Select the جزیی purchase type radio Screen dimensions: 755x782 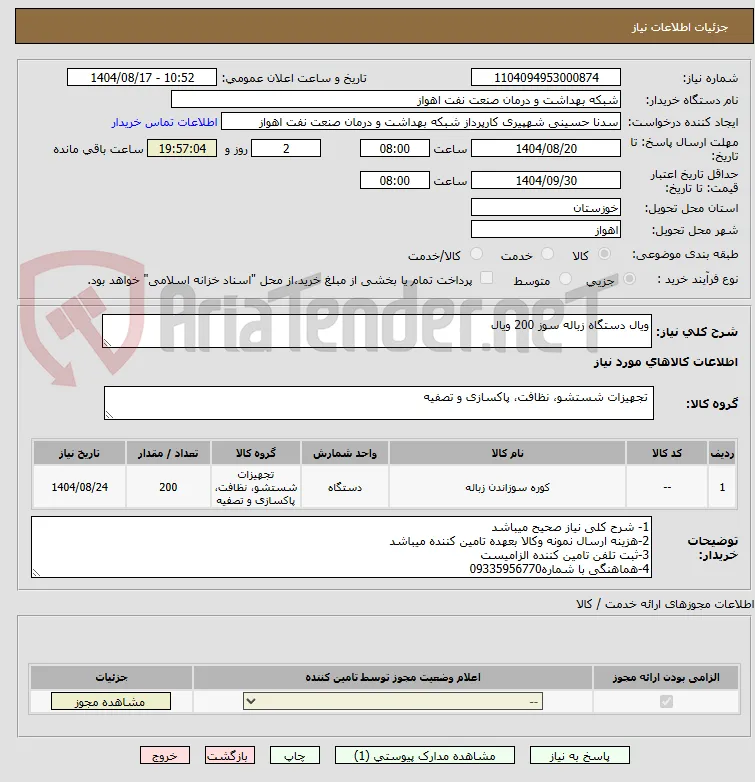coord(629,279)
